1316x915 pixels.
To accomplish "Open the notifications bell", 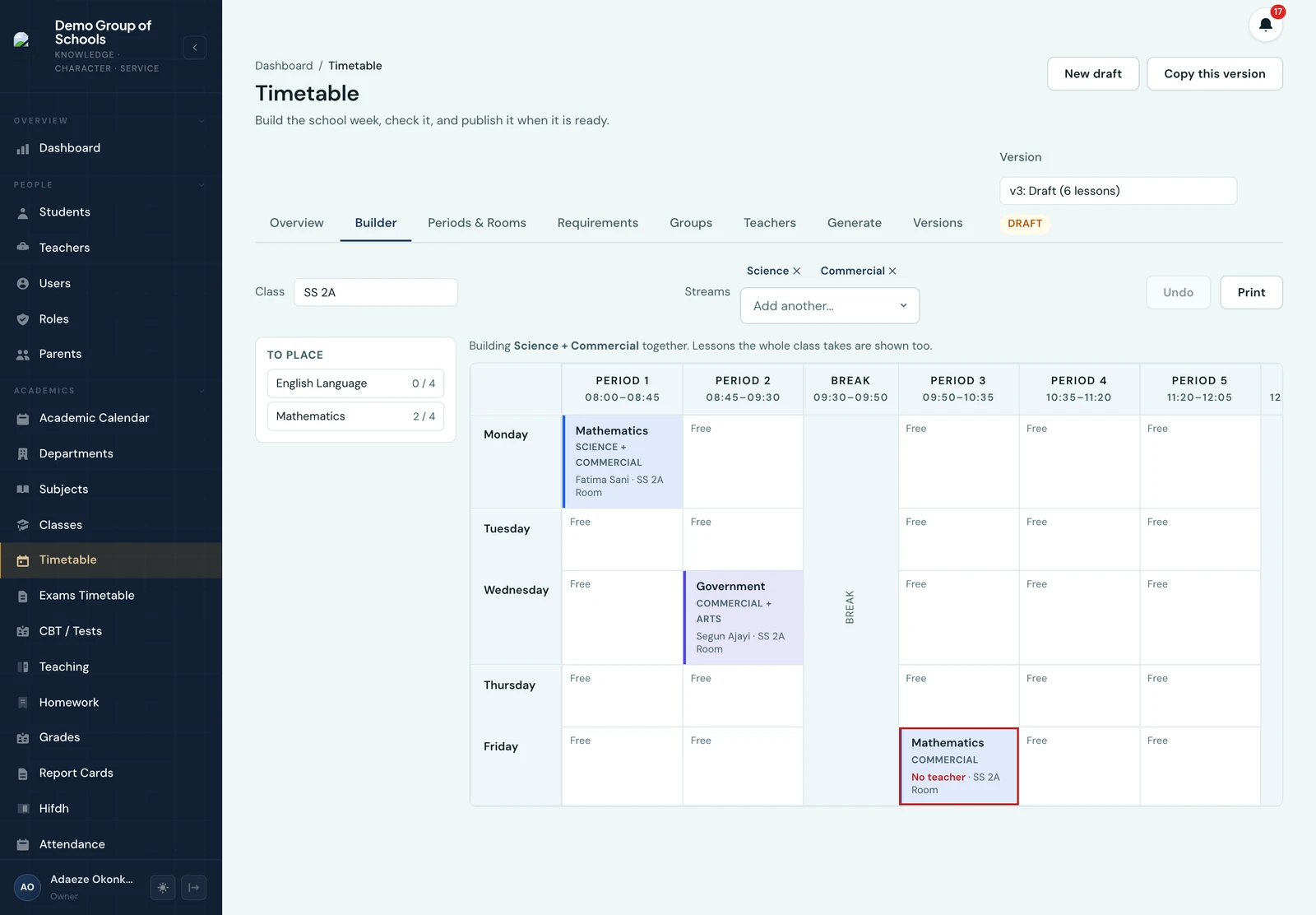I will click(x=1265, y=24).
